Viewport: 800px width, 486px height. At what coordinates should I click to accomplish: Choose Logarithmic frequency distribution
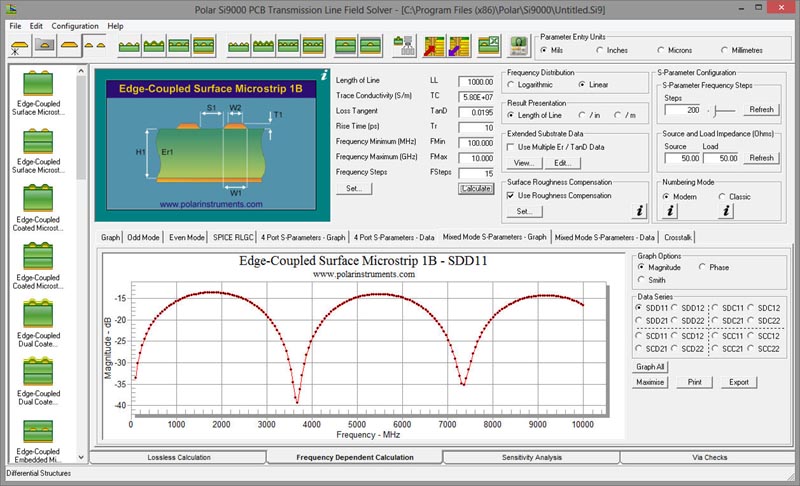(530, 85)
